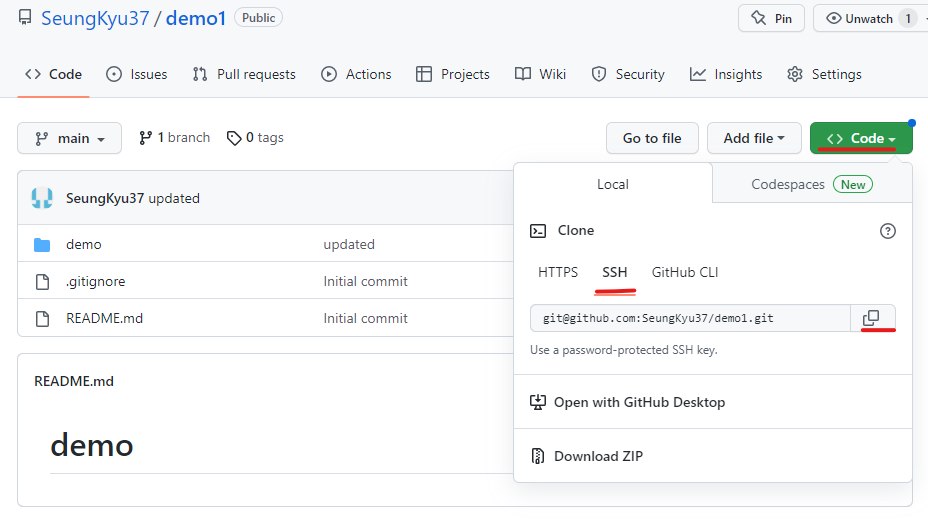Select the HTTPS clone option

coord(558,272)
